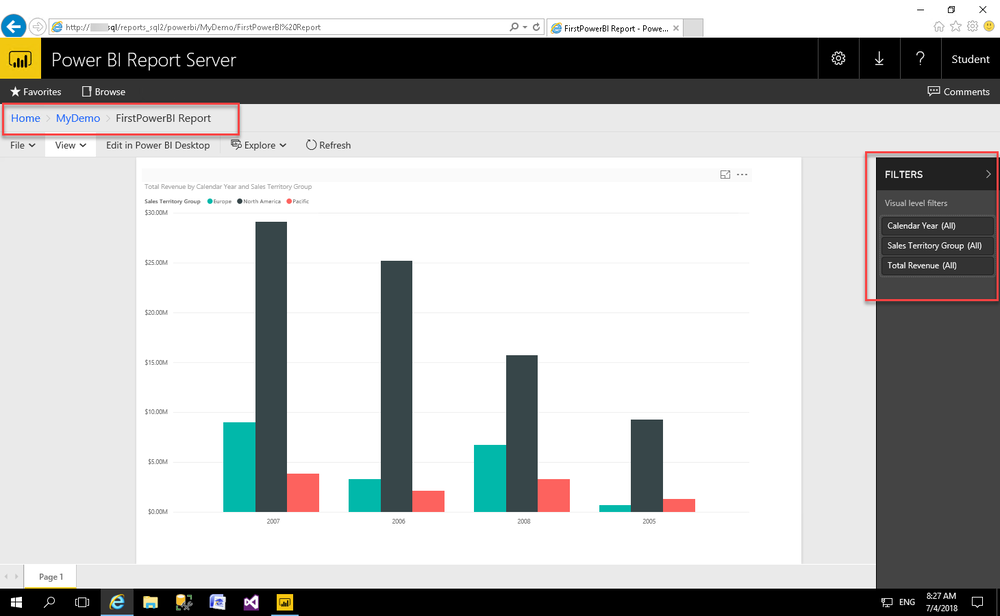Open more options ellipsis on the chart

pos(742,174)
